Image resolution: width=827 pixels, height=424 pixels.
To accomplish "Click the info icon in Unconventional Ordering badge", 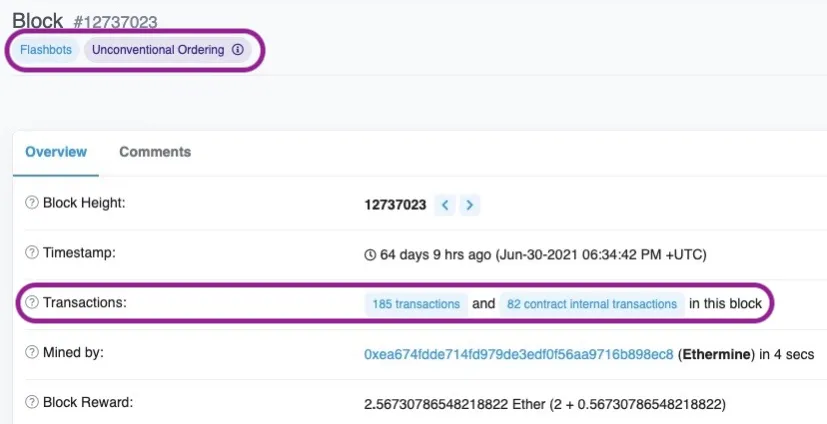I will (x=237, y=50).
